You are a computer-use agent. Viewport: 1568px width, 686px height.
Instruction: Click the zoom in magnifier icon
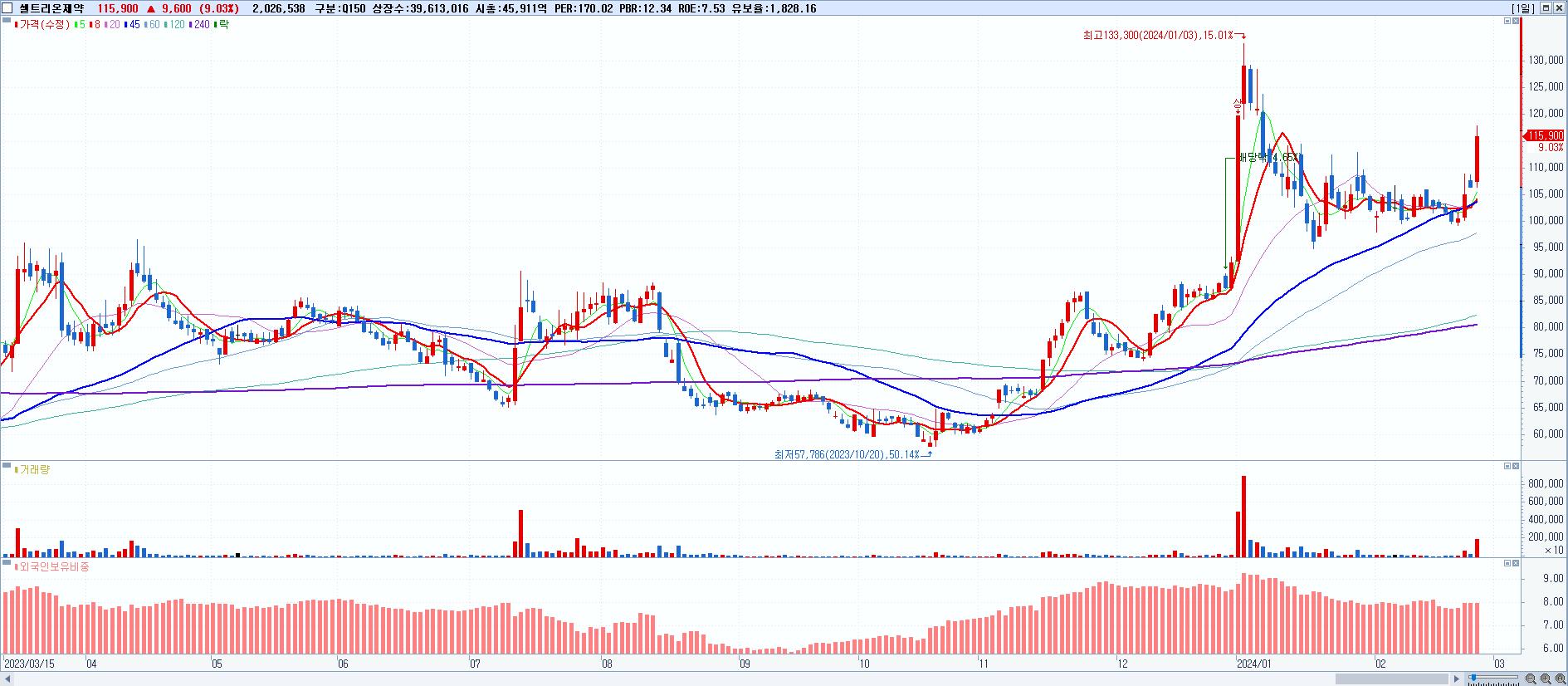[x=1544, y=679]
